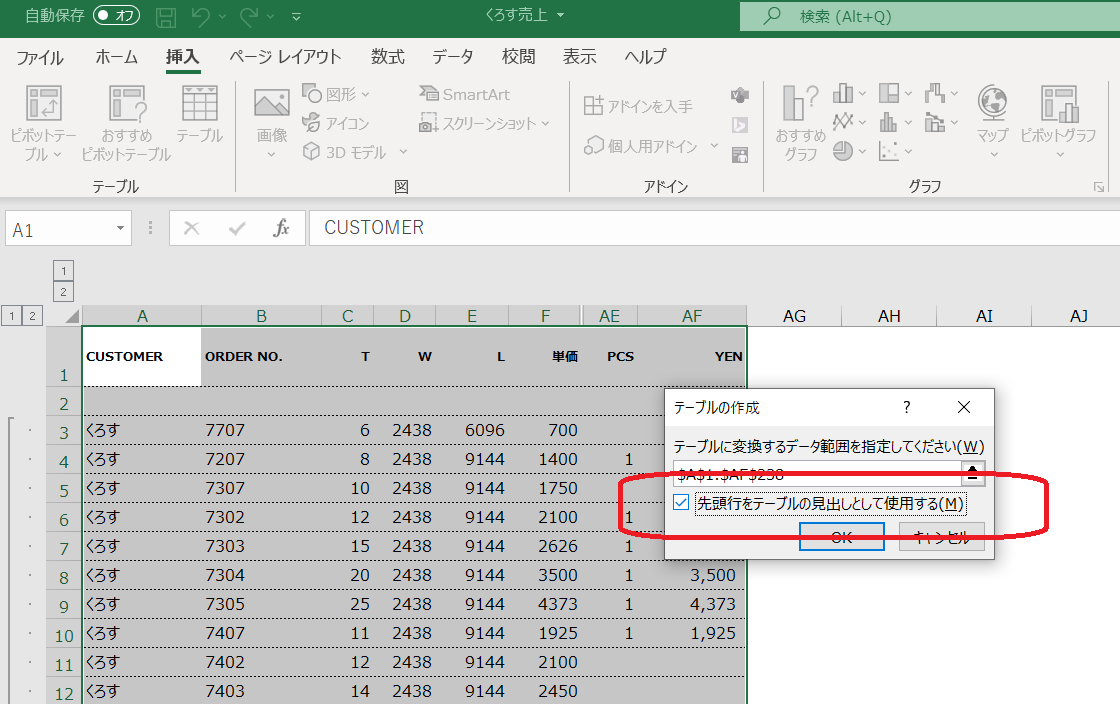The height and width of the screenshot is (704, 1120).
Task: Click cell containing 7707
Action: tap(261, 431)
